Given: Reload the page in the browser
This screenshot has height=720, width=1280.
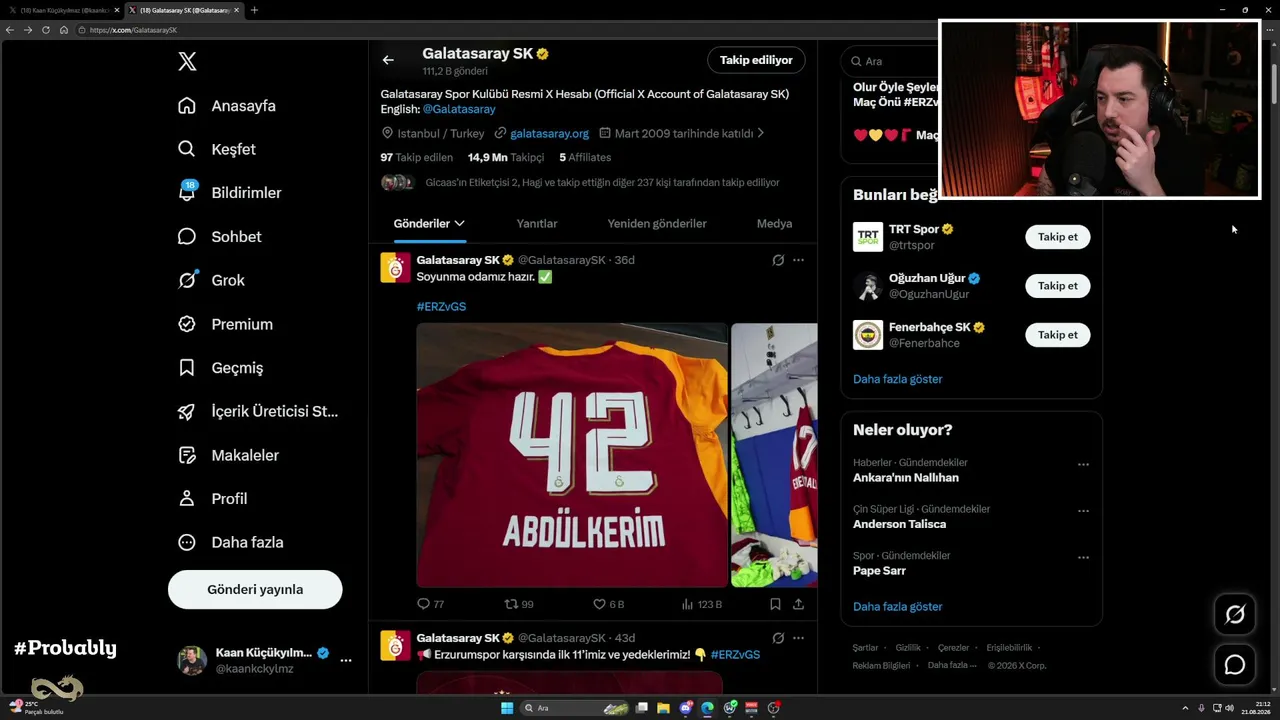Looking at the screenshot, I should (x=46, y=30).
